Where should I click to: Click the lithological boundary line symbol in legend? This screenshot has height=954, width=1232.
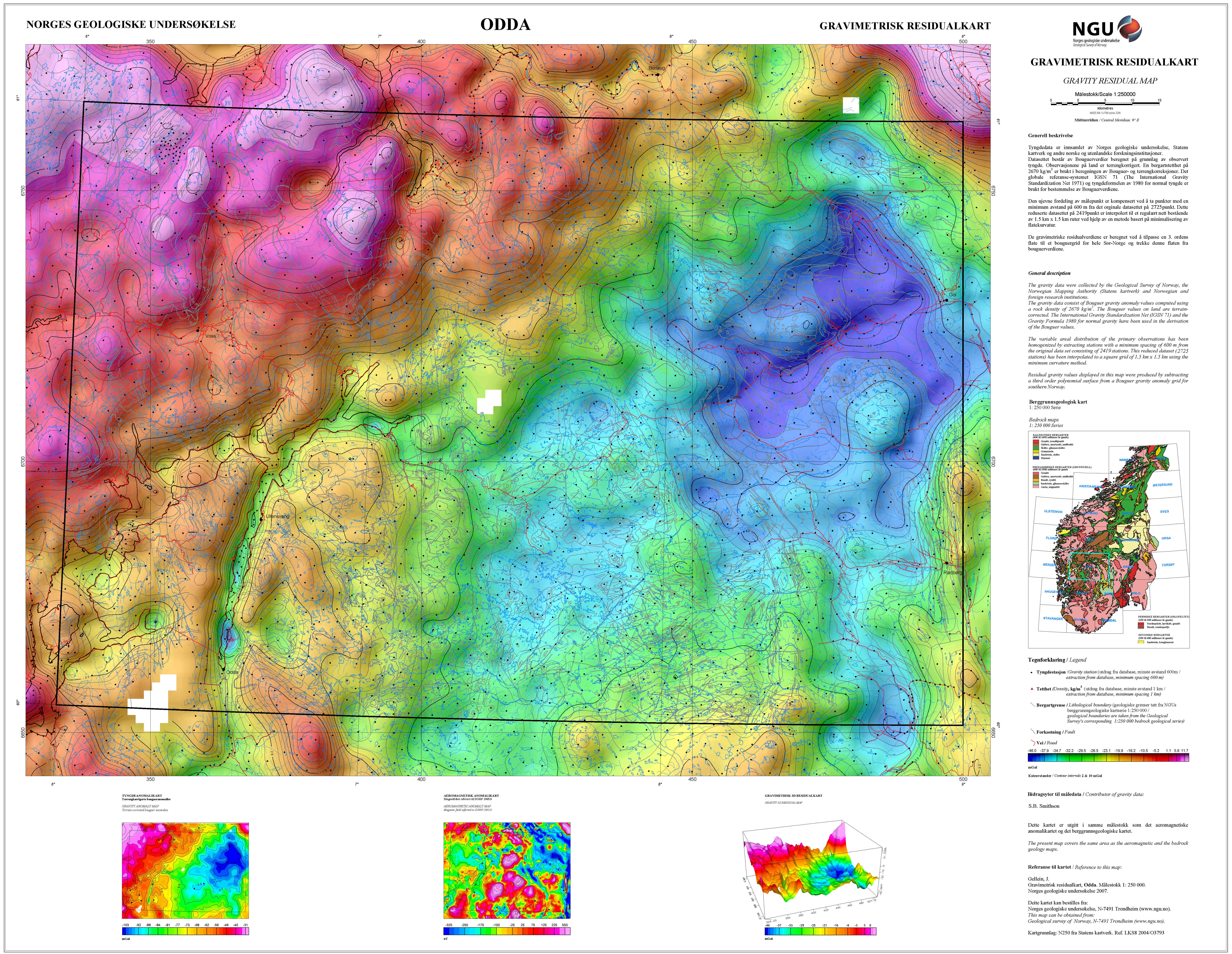pos(1033,705)
